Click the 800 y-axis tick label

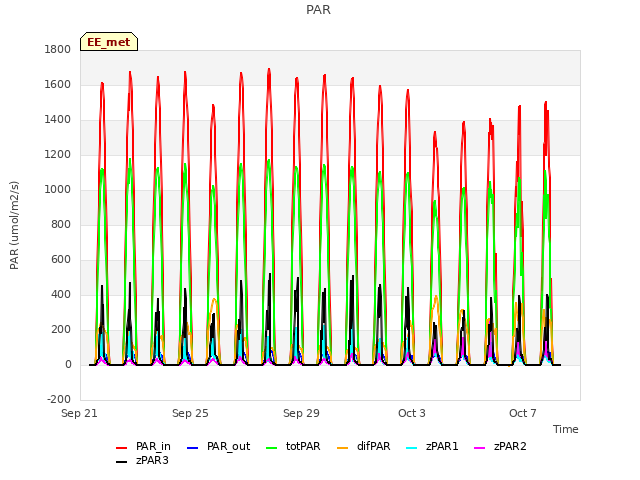[x=61, y=224]
